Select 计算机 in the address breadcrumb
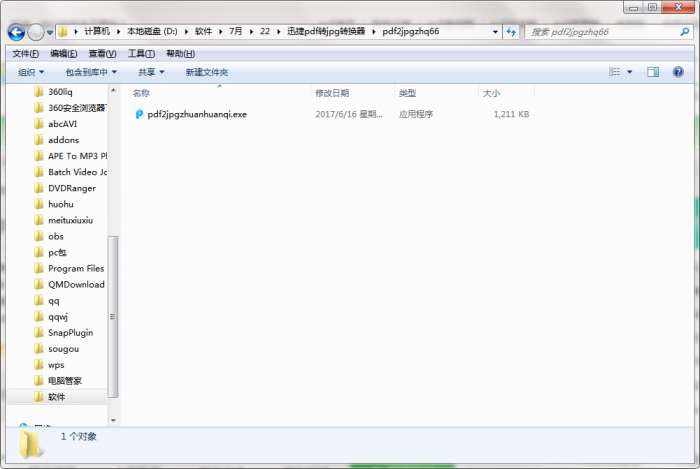Screen dimensions: 700x469 pyautogui.click(x=97, y=31)
